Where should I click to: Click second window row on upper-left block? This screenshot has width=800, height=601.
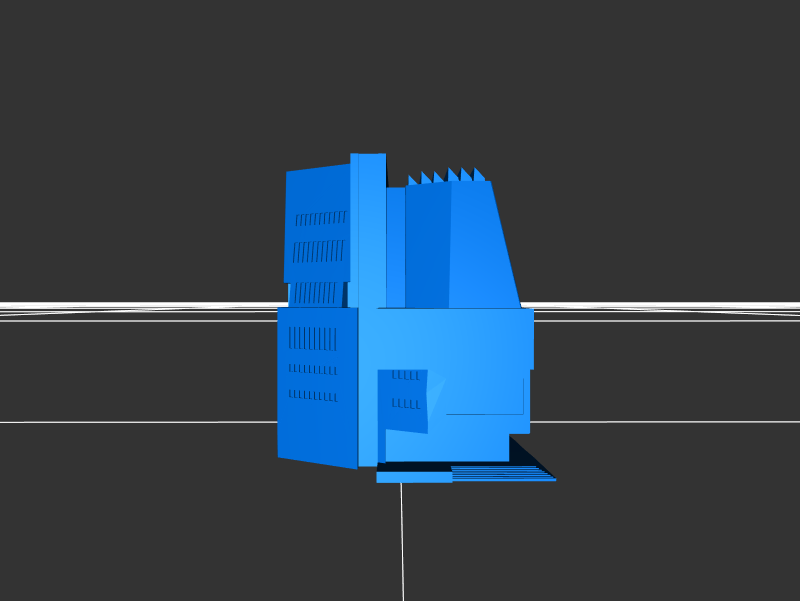(x=318, y=250)
